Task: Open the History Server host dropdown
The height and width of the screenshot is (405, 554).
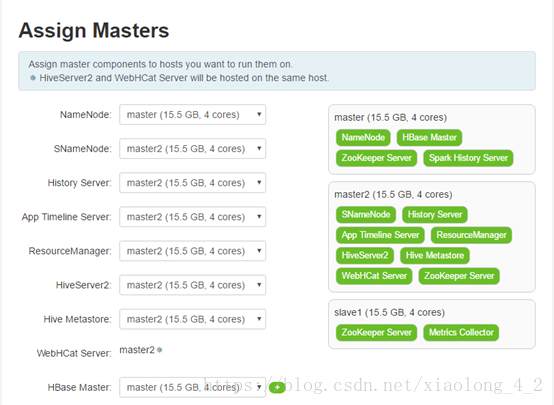Action: (193, 183)
